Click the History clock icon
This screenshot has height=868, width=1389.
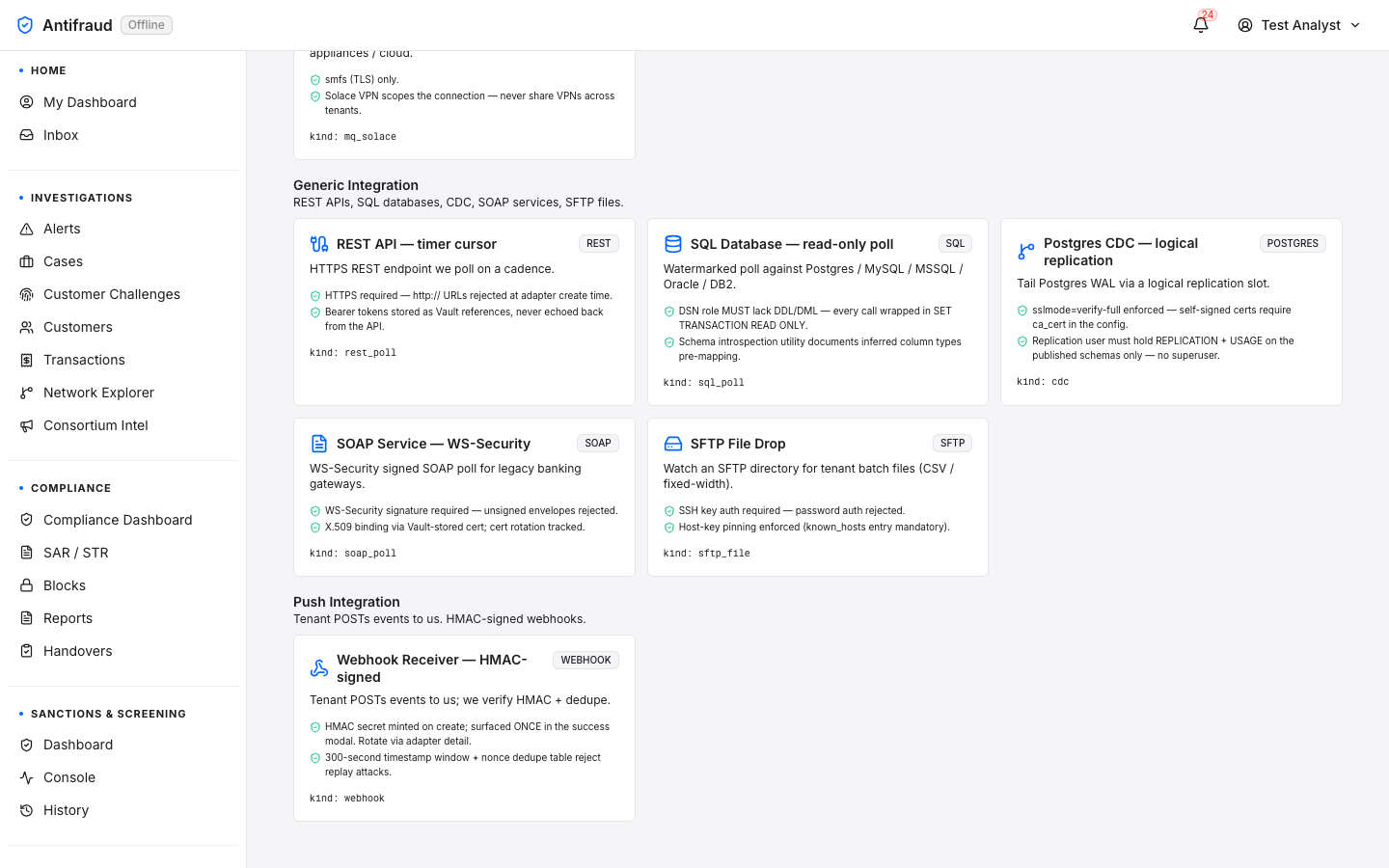coord(27,810)
